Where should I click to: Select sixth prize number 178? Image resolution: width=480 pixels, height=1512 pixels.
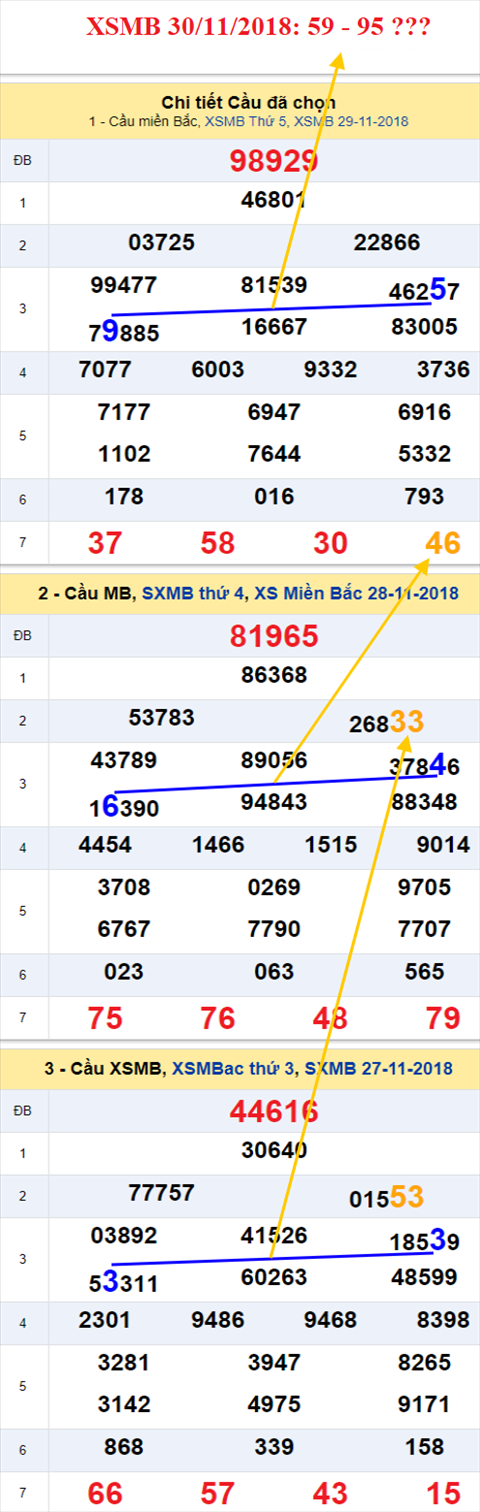(124, 496)
